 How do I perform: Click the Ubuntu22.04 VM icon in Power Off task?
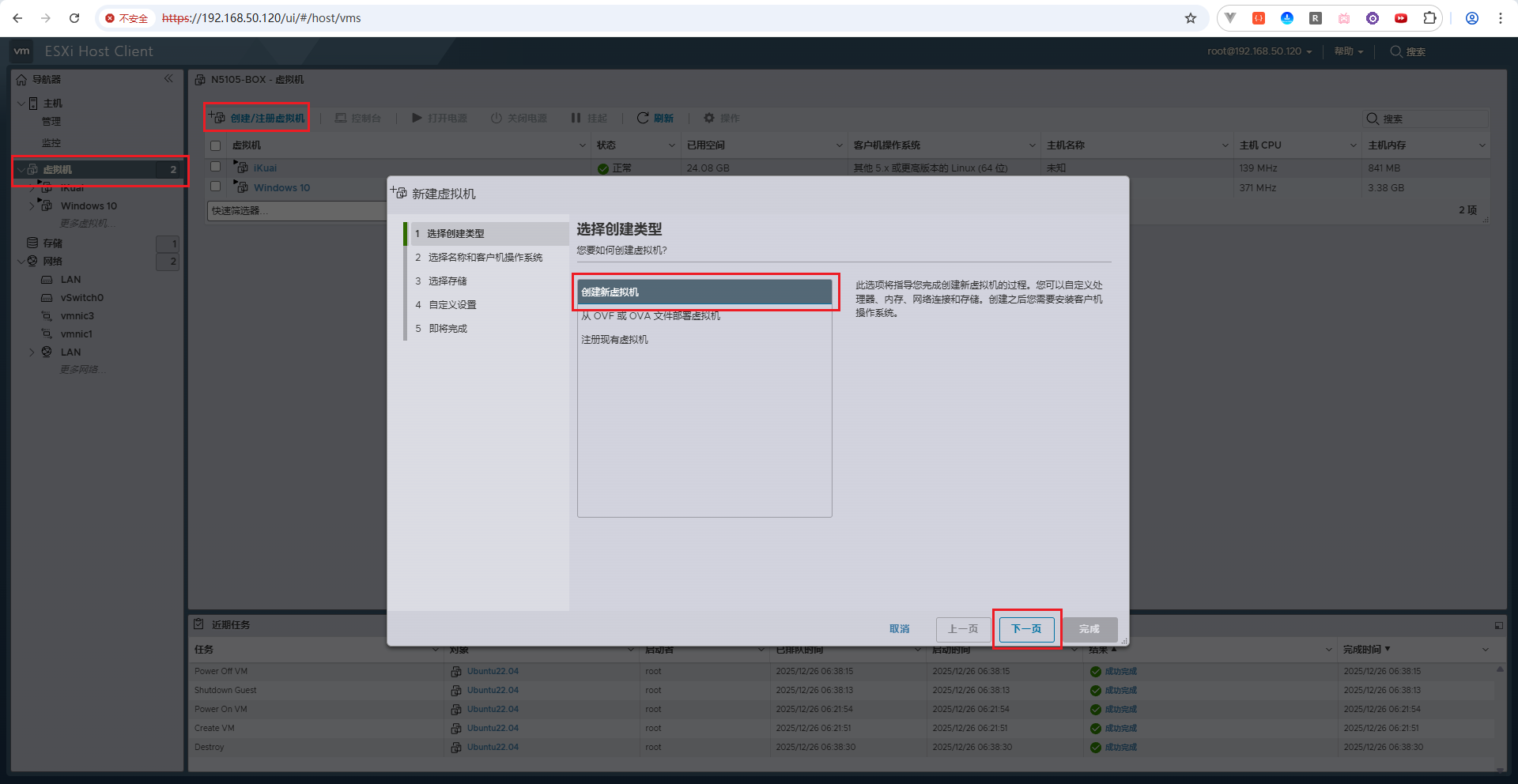coord(456,671)
